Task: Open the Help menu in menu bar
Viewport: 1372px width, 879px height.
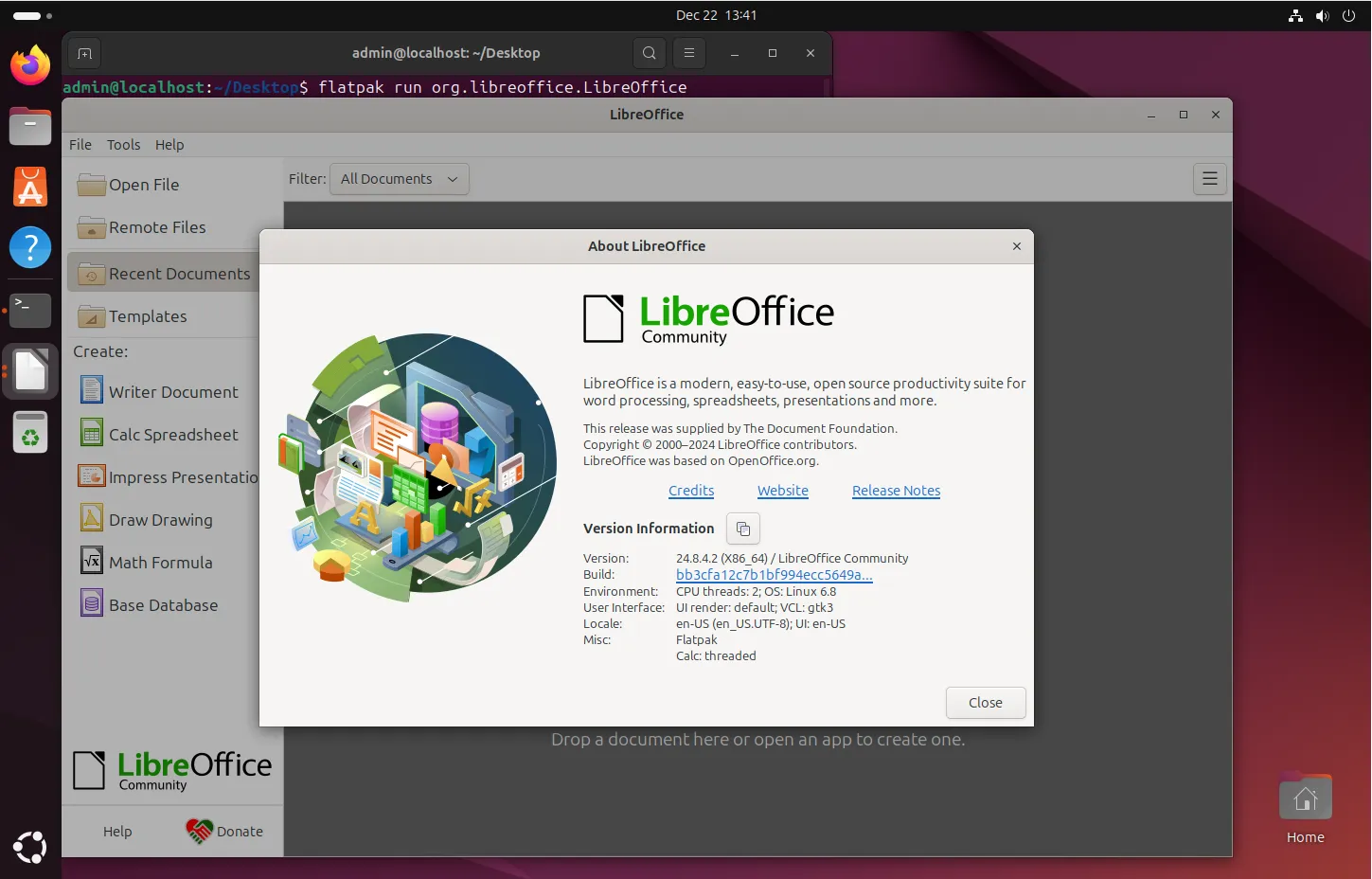Action: tap(169, 145)
